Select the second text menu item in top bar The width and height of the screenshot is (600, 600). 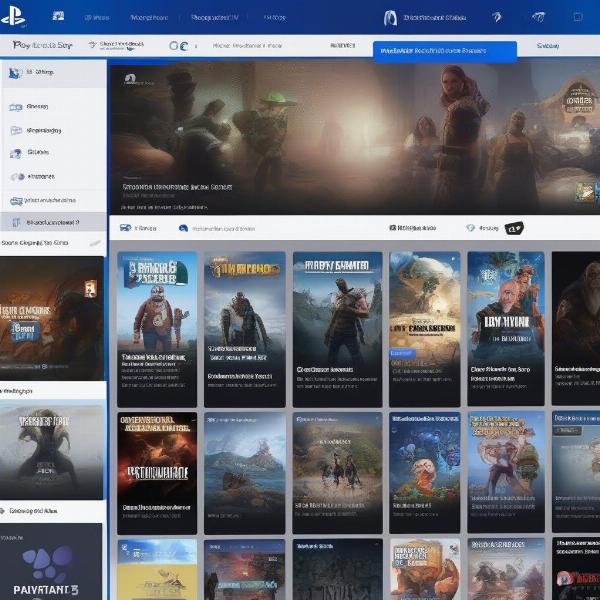(x=149, y=18)
